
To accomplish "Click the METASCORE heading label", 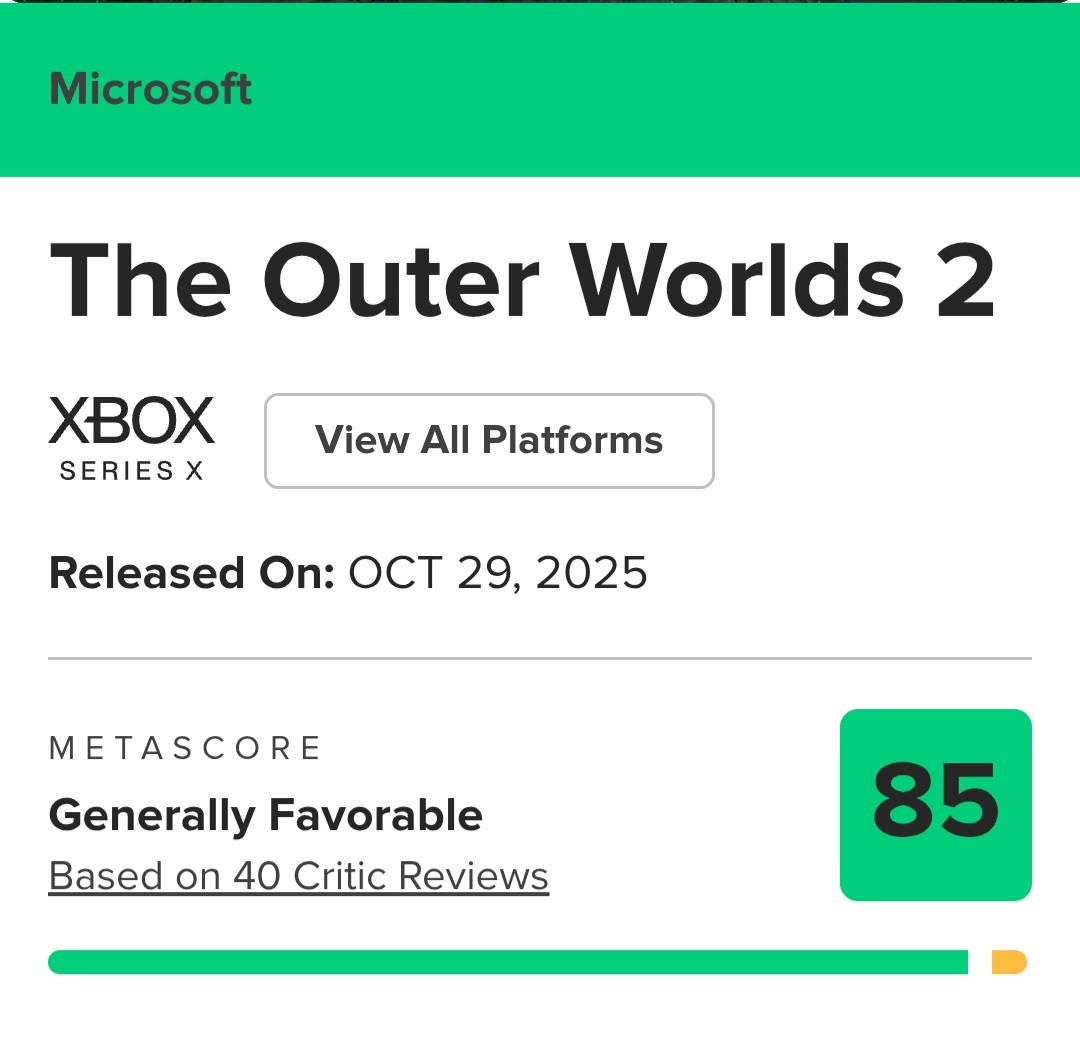I will click(185, 748).
